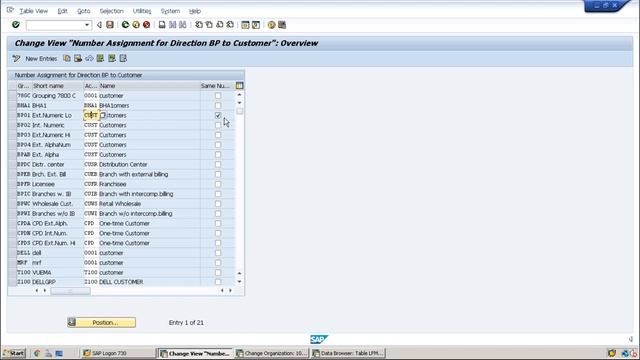Click text 'Branch with external billing'
The image size is (640, 360).
point(133,174)
